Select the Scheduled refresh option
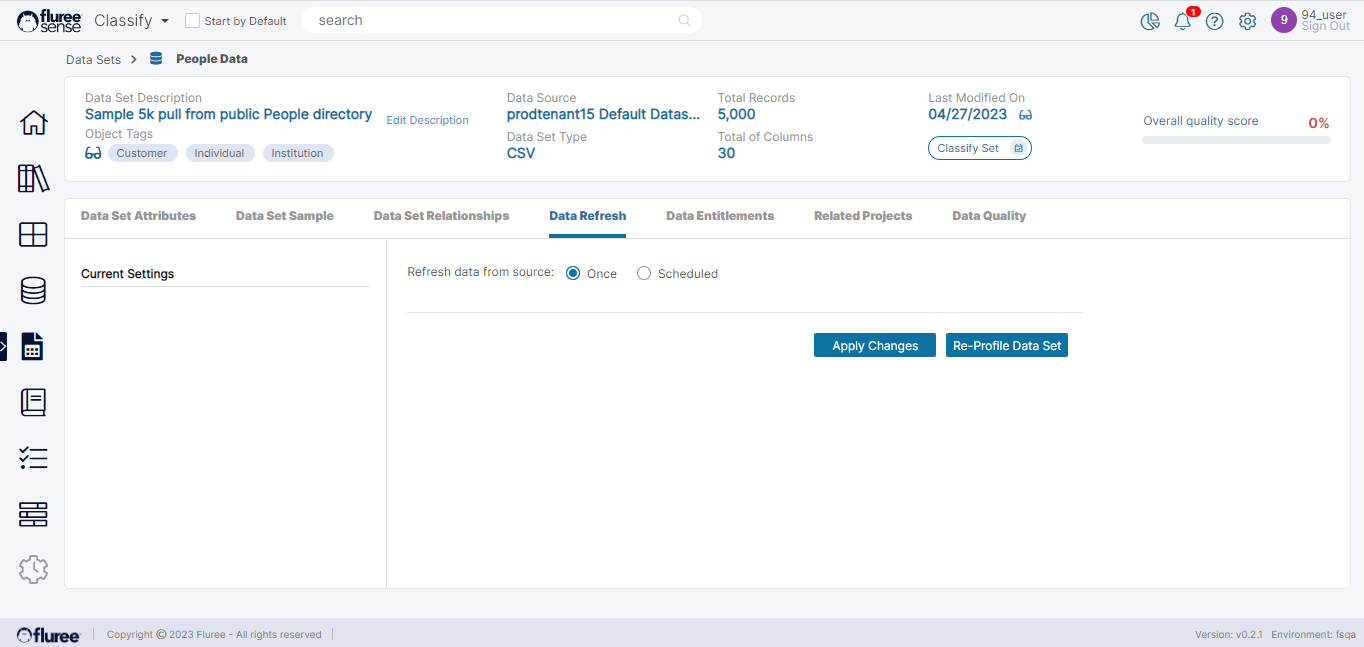Image resolution: width=1364 pixels, height=647 pixels. coord(644,274)
